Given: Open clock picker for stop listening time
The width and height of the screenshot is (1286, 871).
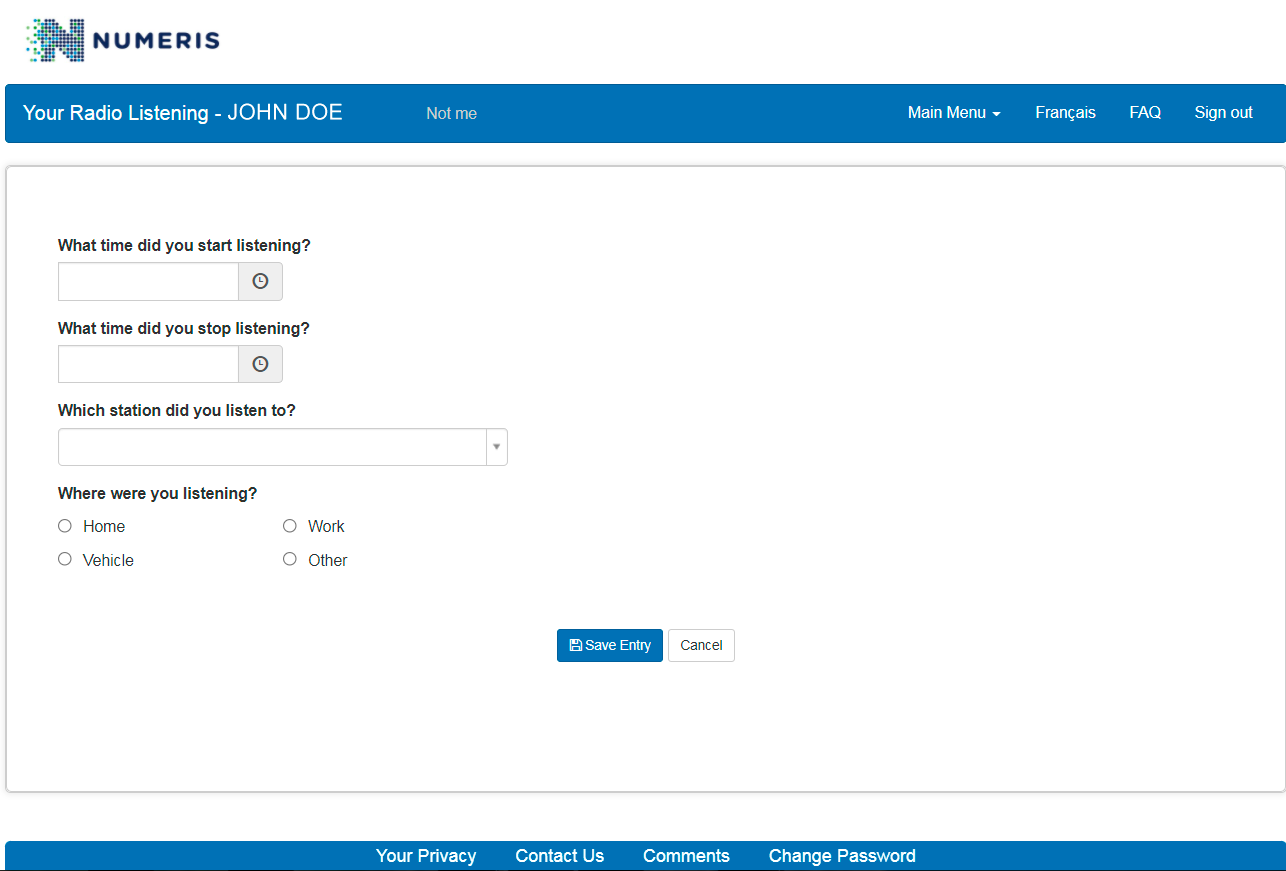Looking at the screenshot, I should click(260, 365).
